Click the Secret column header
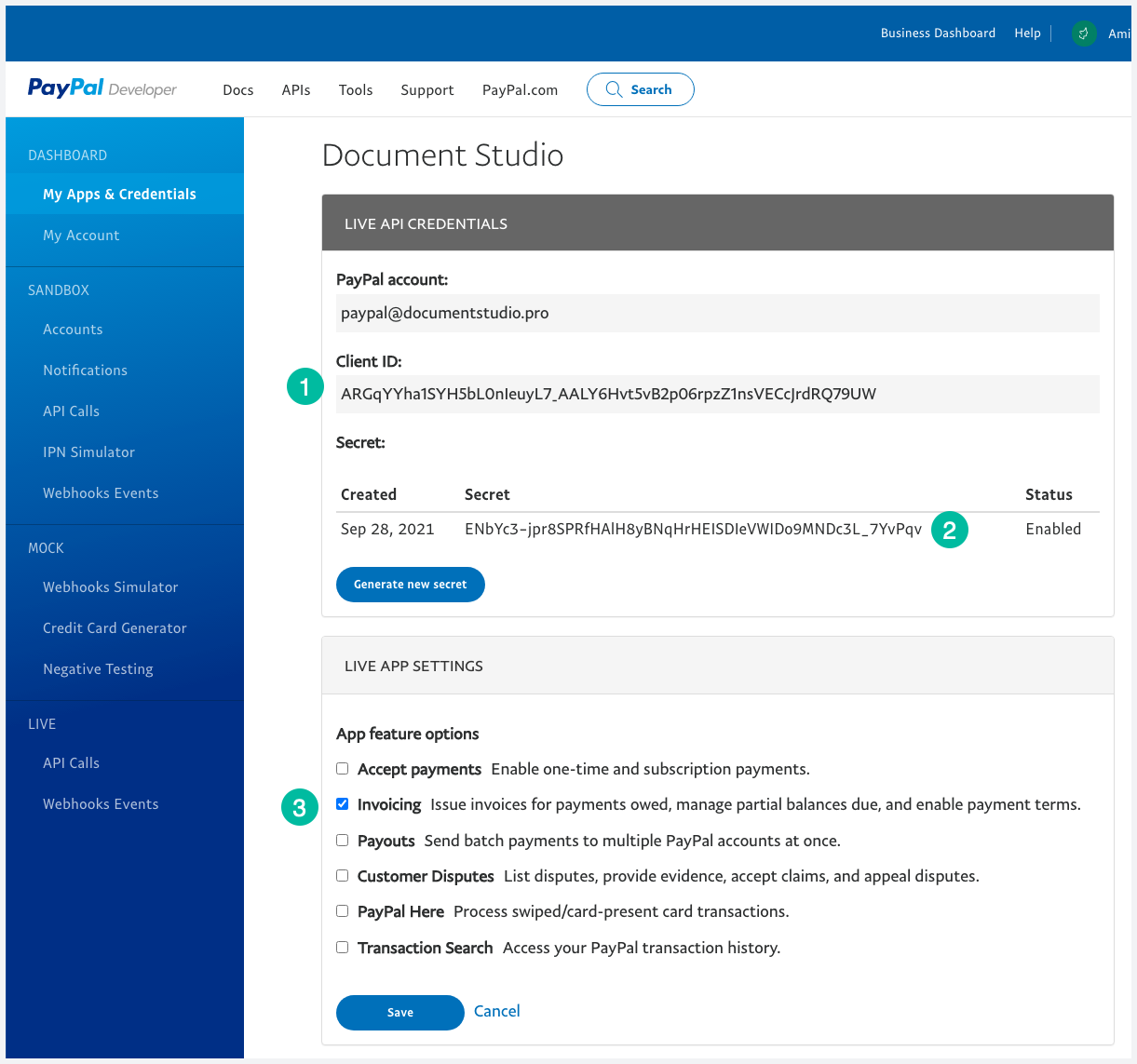Image resolution: width=1137 pixels, height=1064 pixels. pyautogui.click(x=487, y=494)
